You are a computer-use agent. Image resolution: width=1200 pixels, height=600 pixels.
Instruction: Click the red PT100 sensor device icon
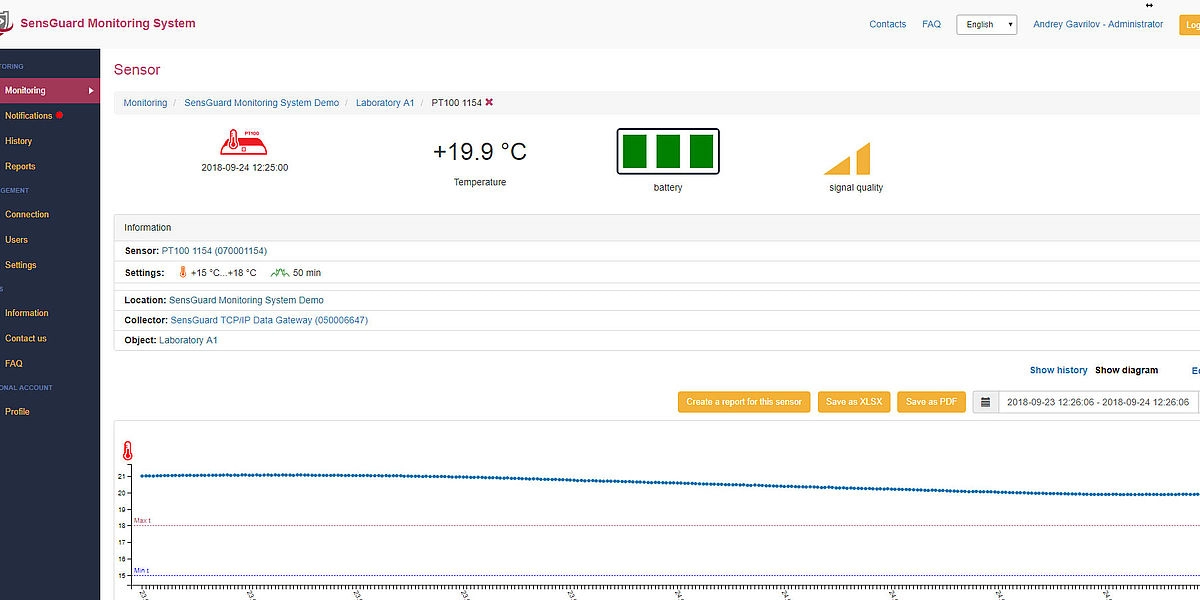244,142
